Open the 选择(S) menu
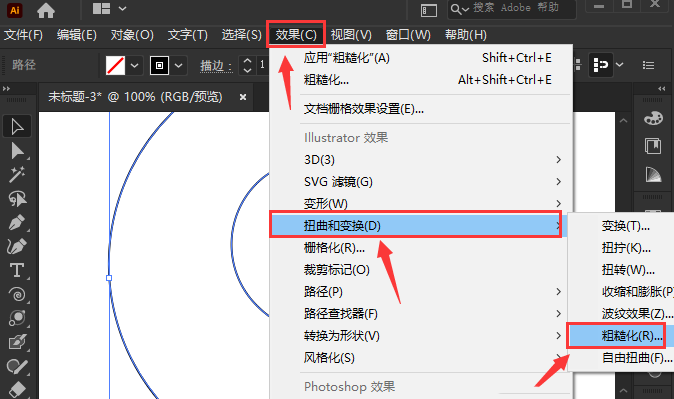The image size is (674, 399). [241, 35]
